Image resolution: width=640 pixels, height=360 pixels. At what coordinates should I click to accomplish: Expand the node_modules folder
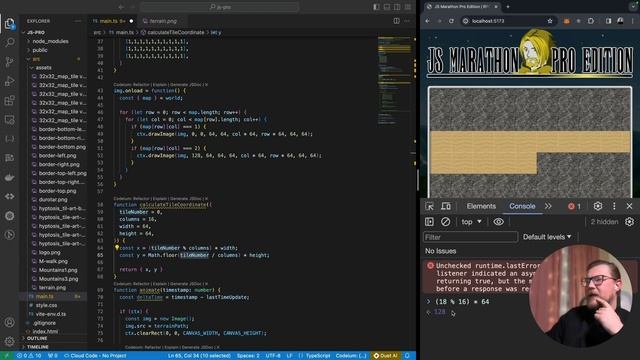click(x=51, y=41)
